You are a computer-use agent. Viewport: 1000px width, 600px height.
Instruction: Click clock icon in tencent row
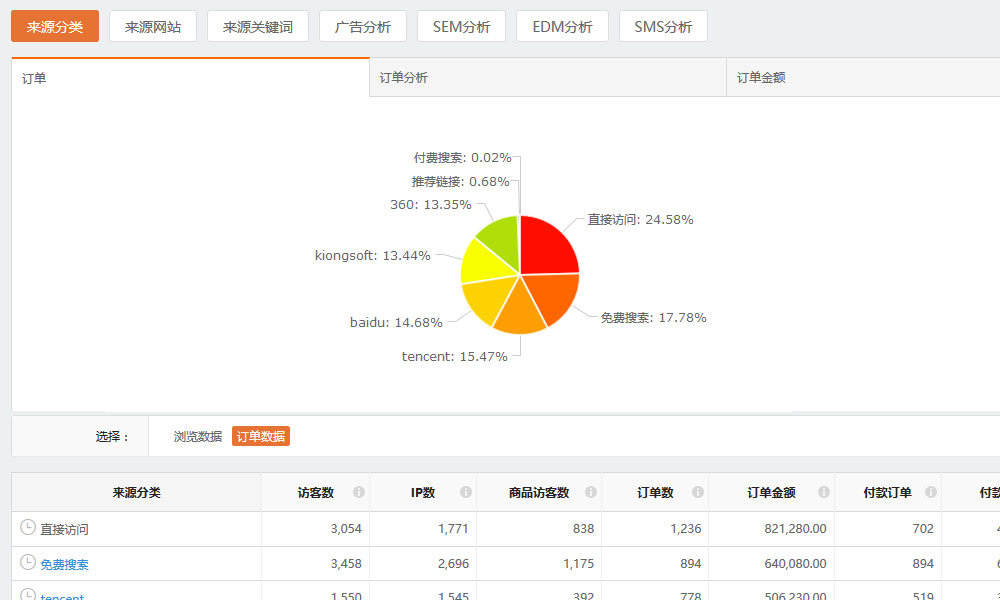coord(27,594)
